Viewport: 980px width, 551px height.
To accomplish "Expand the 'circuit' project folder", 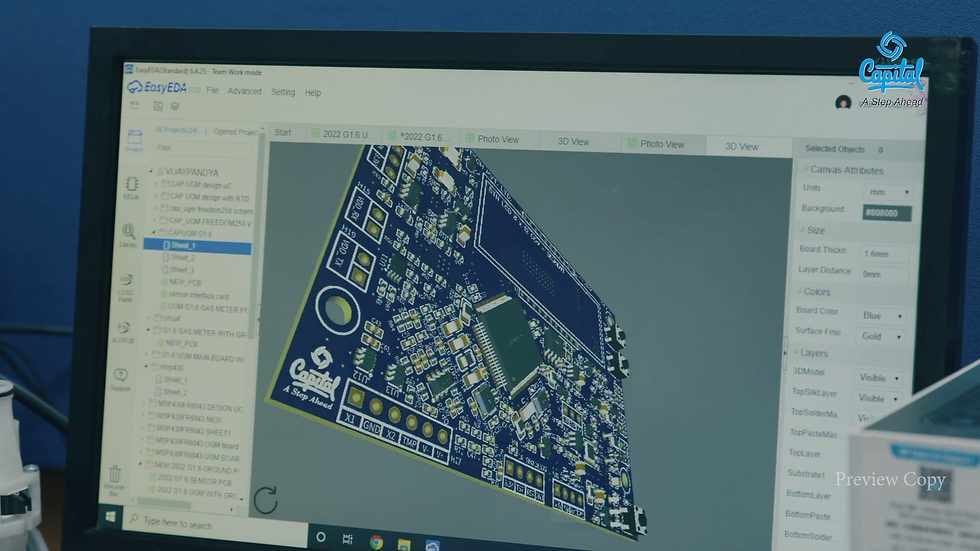I will click(149, 318).
